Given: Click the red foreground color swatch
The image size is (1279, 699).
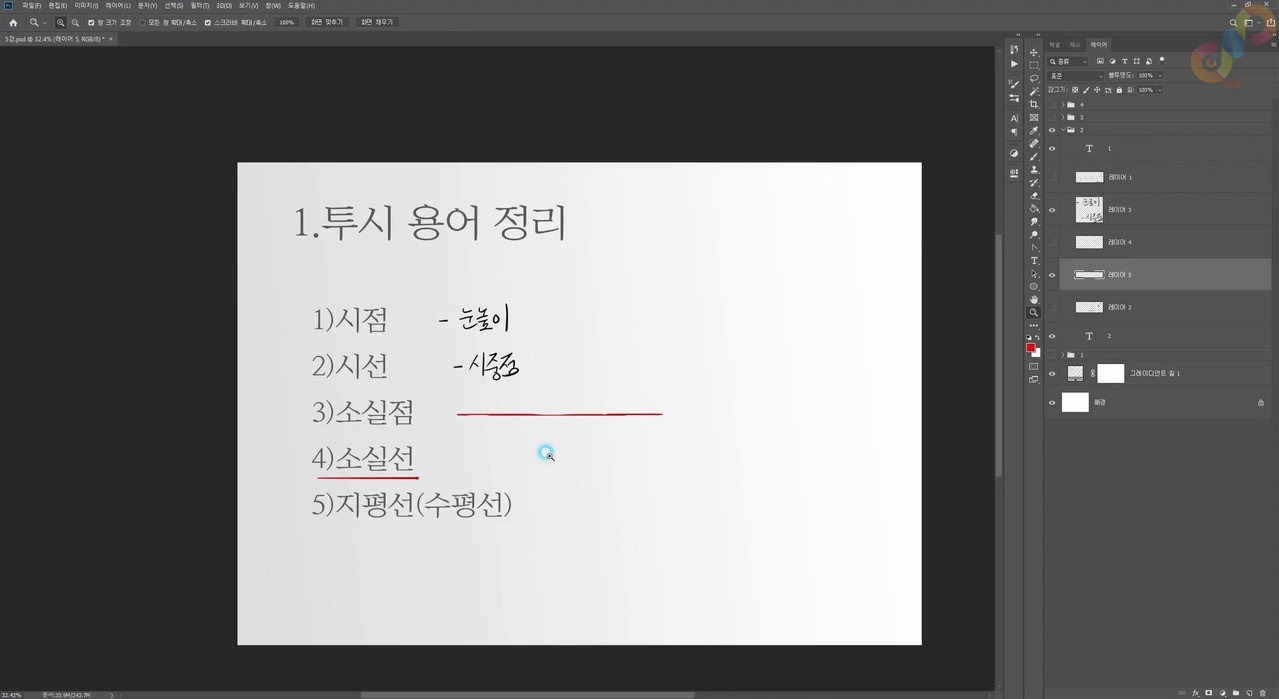Looking at the screenshot, I should [x=1031, y=347].
